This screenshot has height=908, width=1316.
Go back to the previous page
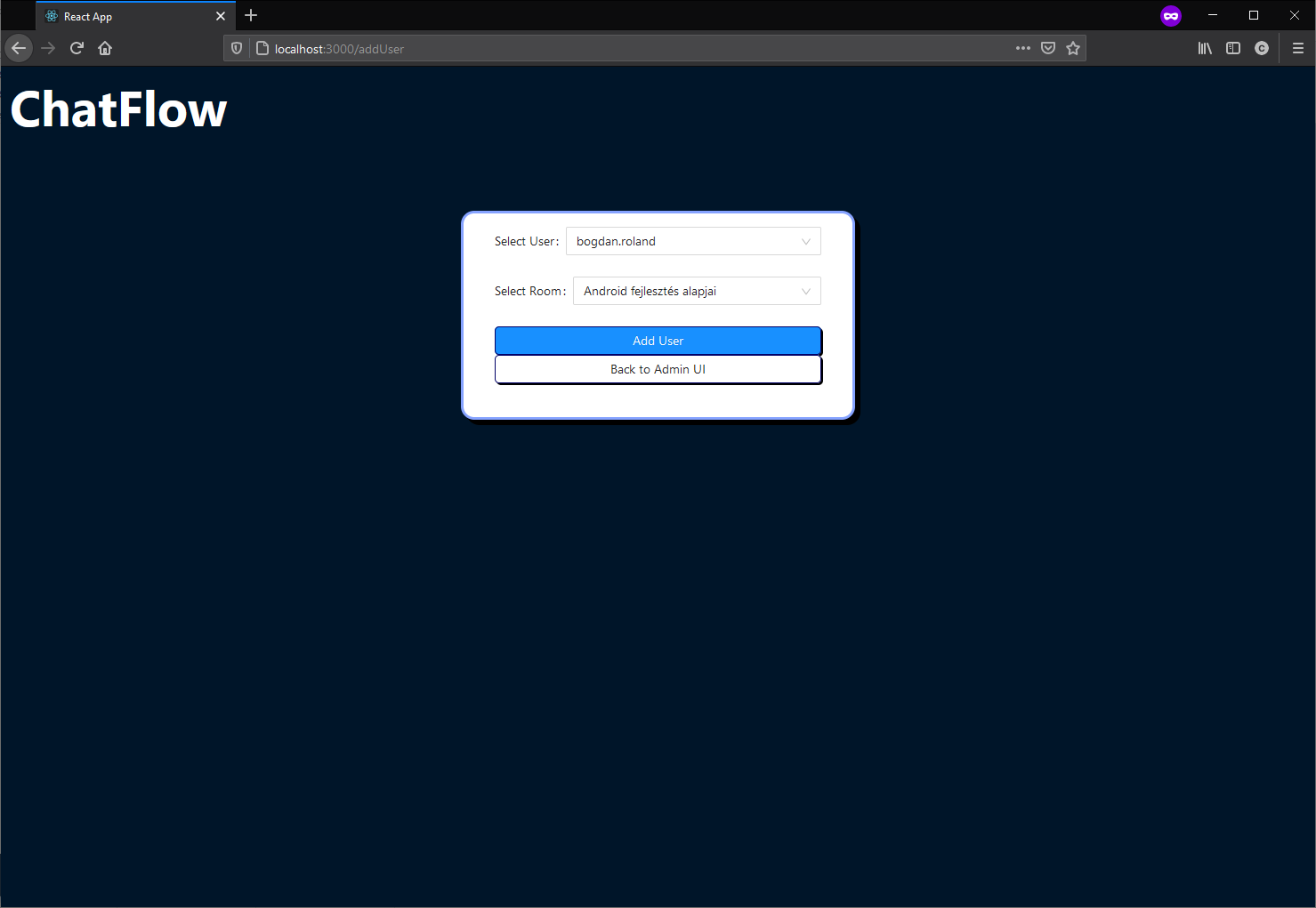pyautogui.click(x=19, y=48)
